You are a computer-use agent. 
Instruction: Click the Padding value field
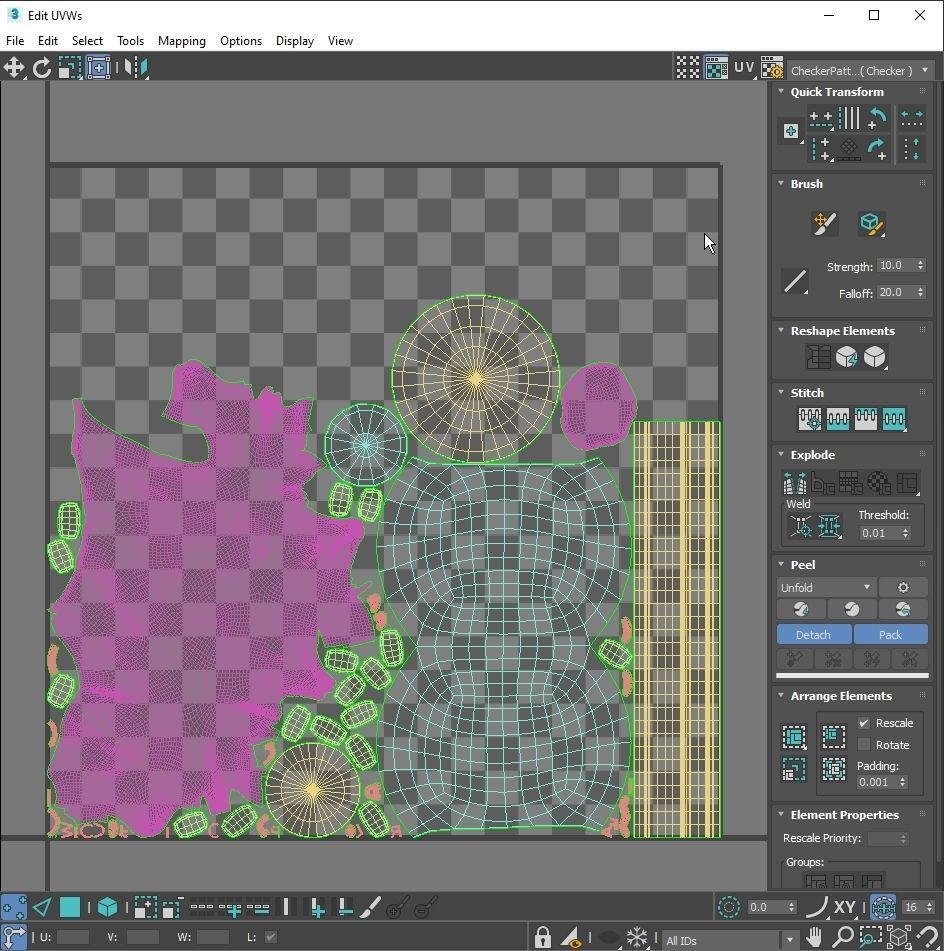point(877,782)
